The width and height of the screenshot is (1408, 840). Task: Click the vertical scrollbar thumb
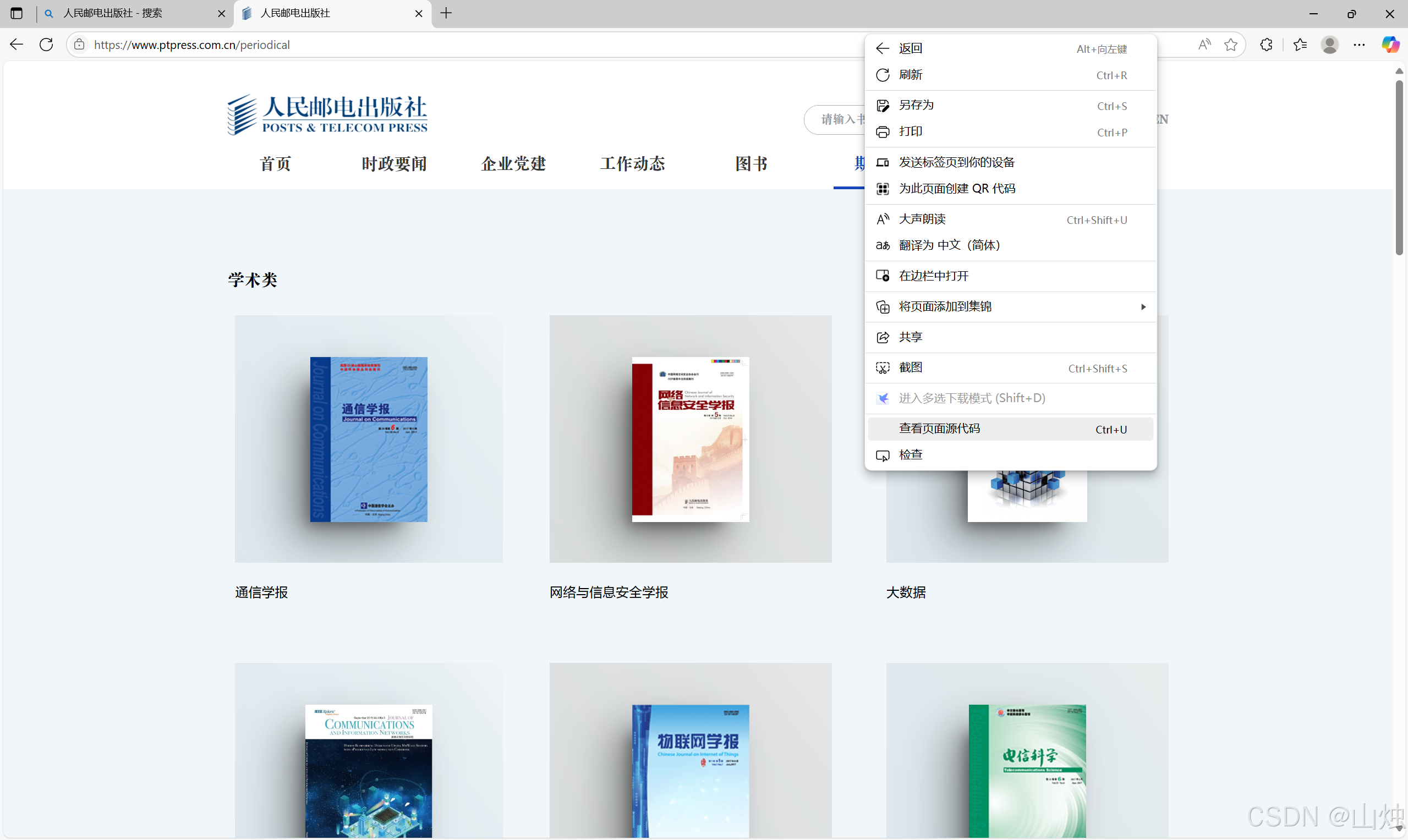click(x=1399, y=168)
